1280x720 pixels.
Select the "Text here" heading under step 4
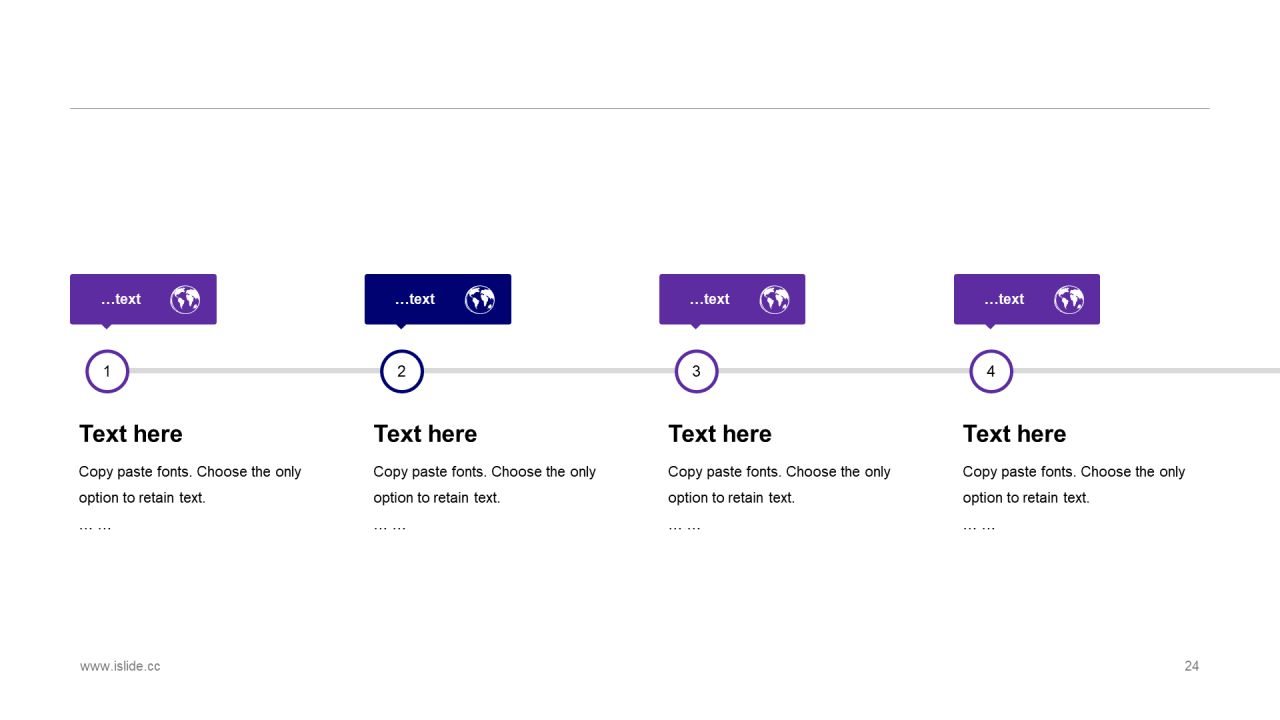tap(1014, 434)
